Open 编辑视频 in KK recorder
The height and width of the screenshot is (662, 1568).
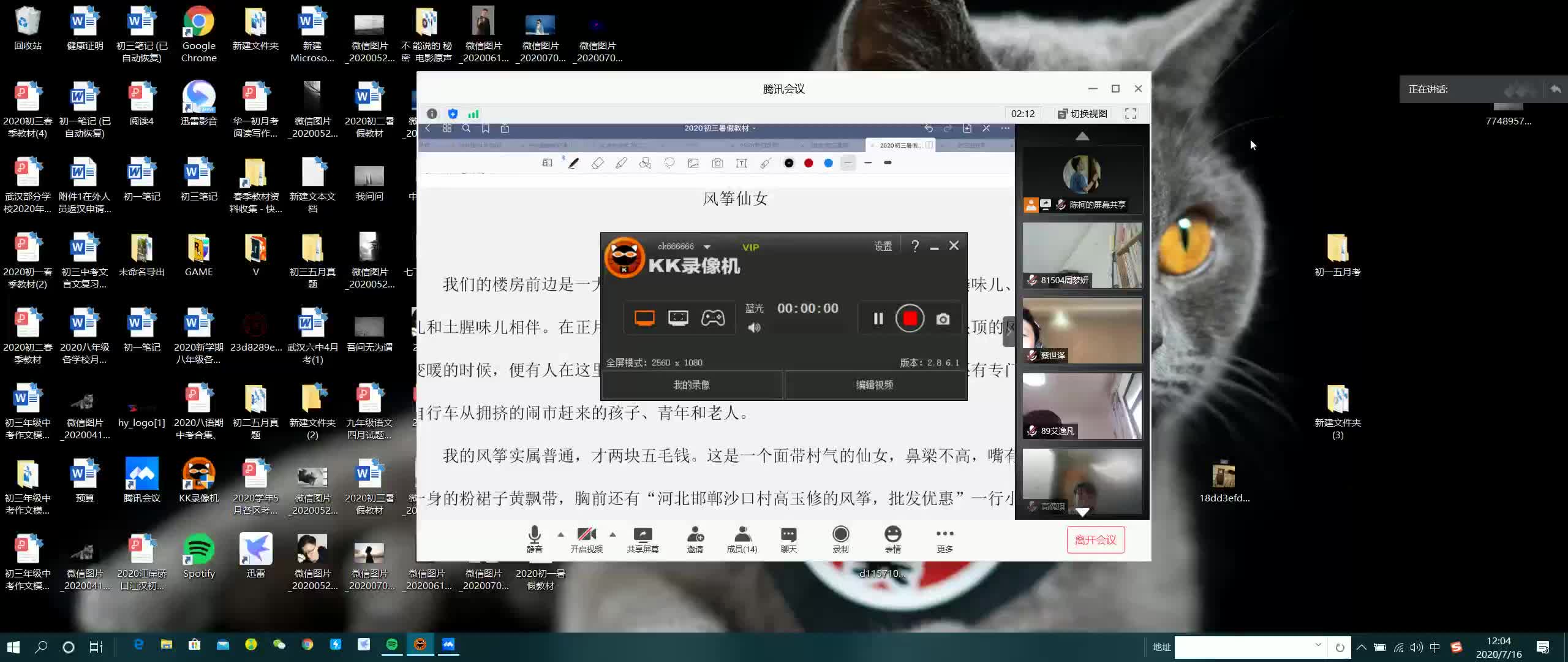click(x=875, y=385)
